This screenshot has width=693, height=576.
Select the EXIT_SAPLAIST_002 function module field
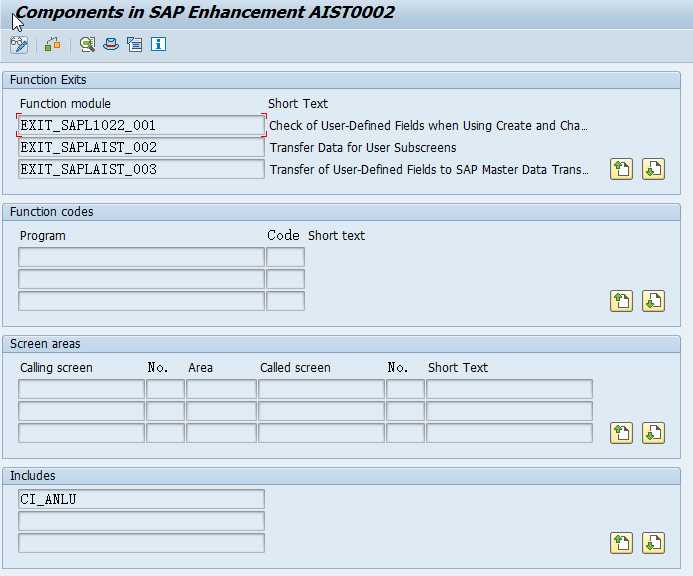point(141,147)
